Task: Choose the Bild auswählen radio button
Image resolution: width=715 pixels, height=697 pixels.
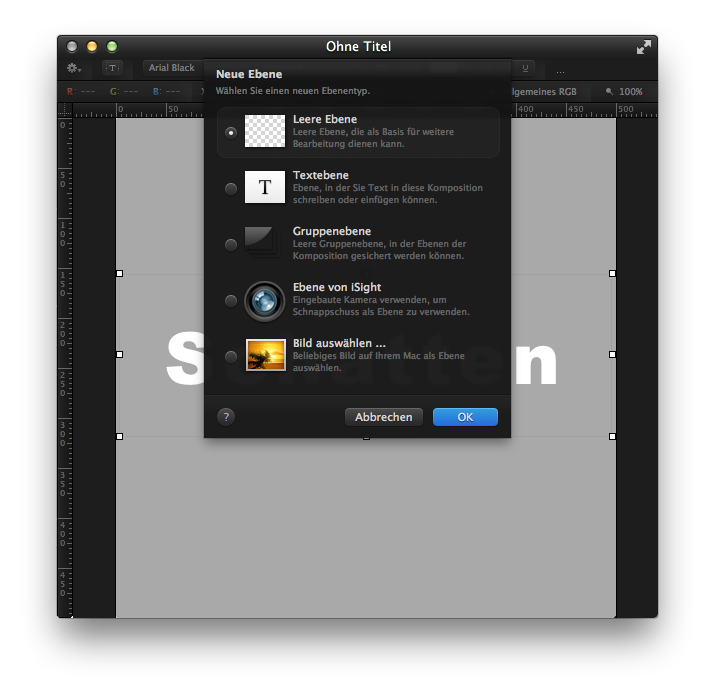Action: tap(231, 356)
